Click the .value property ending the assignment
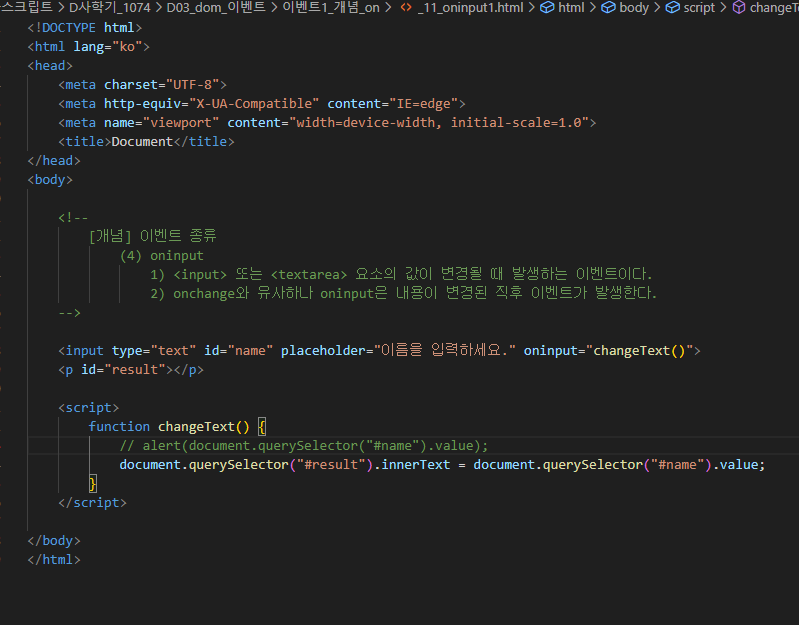799x625 pixels. 738,465
